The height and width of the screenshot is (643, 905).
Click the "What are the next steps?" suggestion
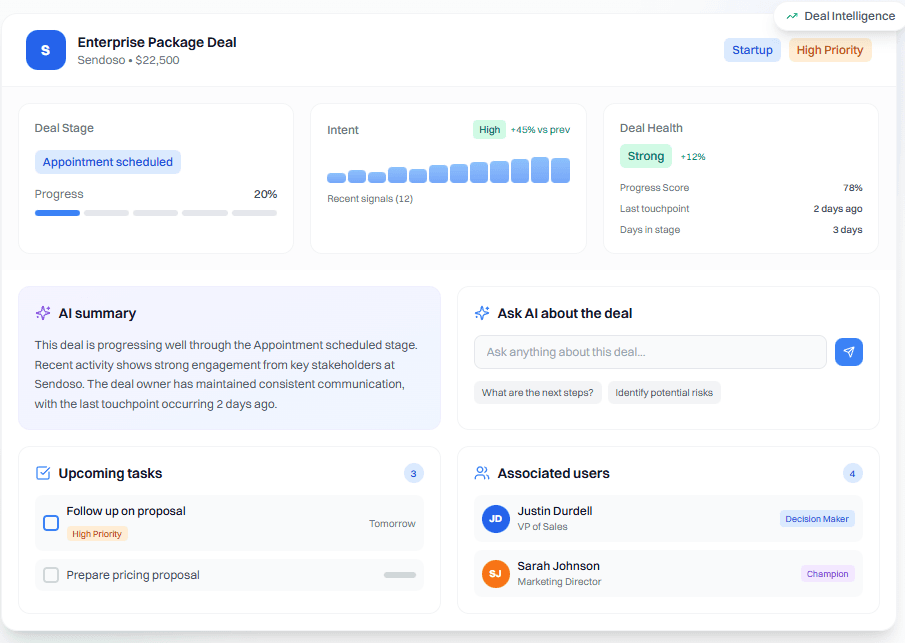click(x=537, y=392)
